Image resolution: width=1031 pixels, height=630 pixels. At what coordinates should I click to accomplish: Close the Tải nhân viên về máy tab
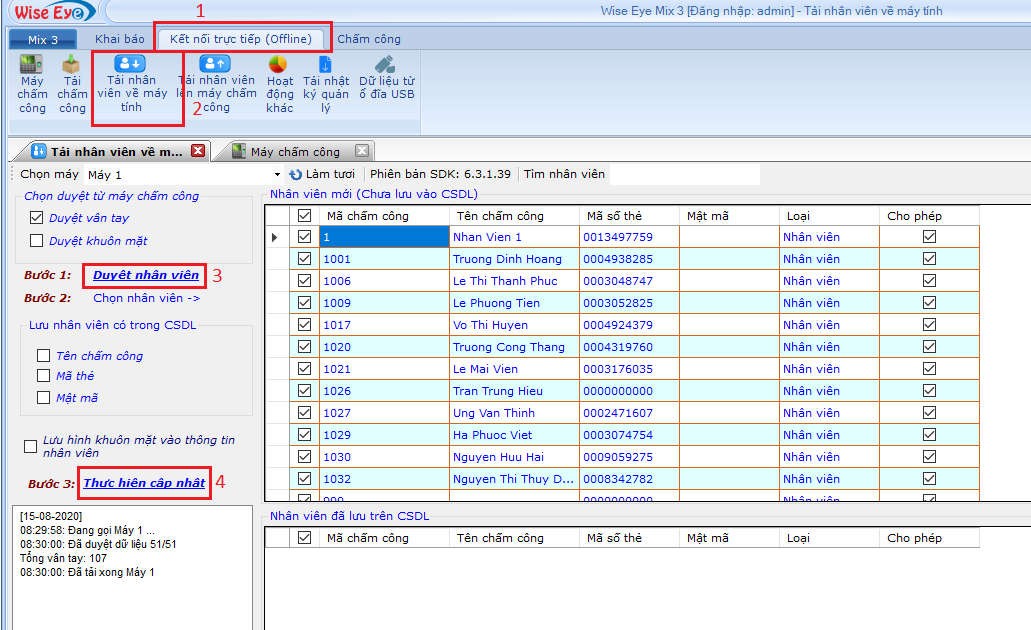(x=198, y=151)
